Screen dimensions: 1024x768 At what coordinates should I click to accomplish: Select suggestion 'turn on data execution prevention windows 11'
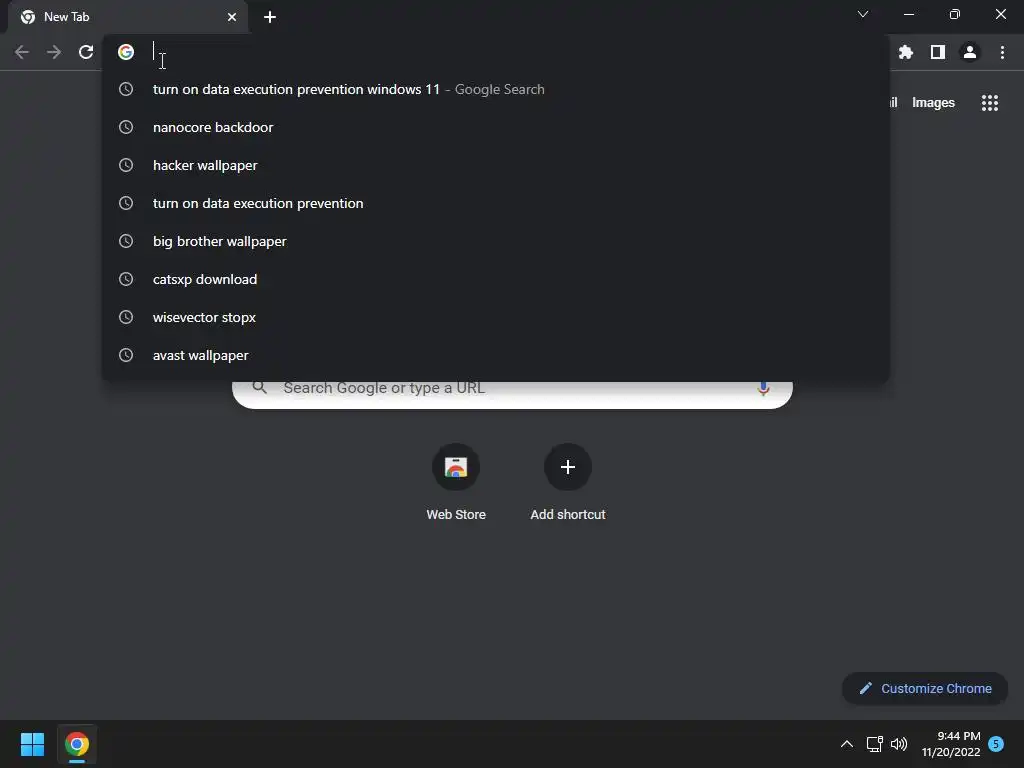[x=496, y=89]
